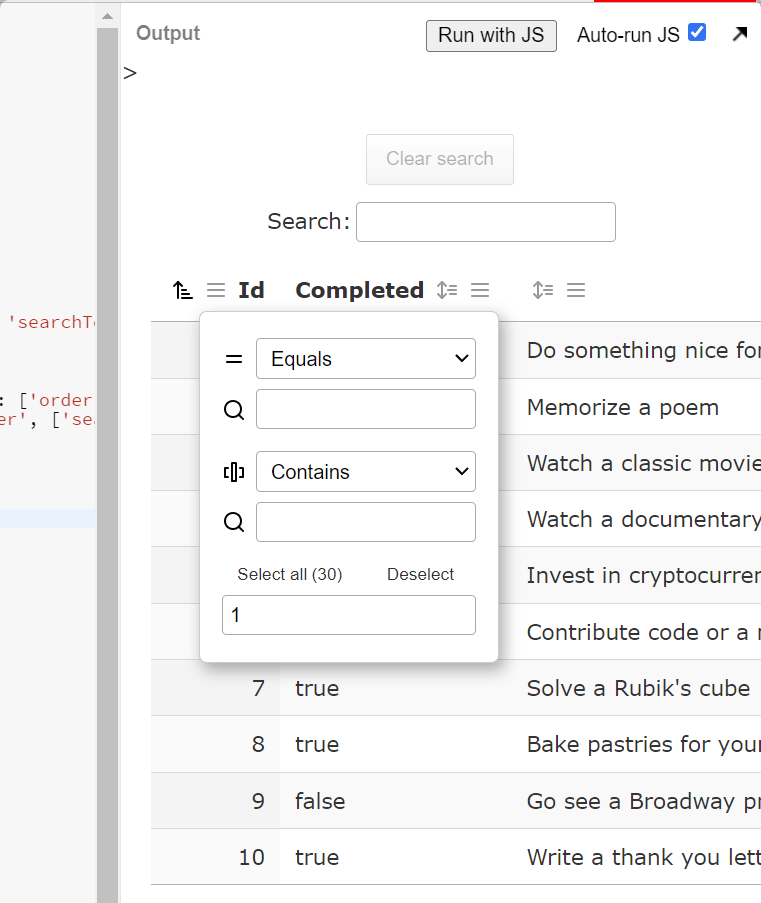The width and height of the screenshot is (761, 903).
Task: Click the code panel scrollbar up arrow
Action: tap(107, 16)
